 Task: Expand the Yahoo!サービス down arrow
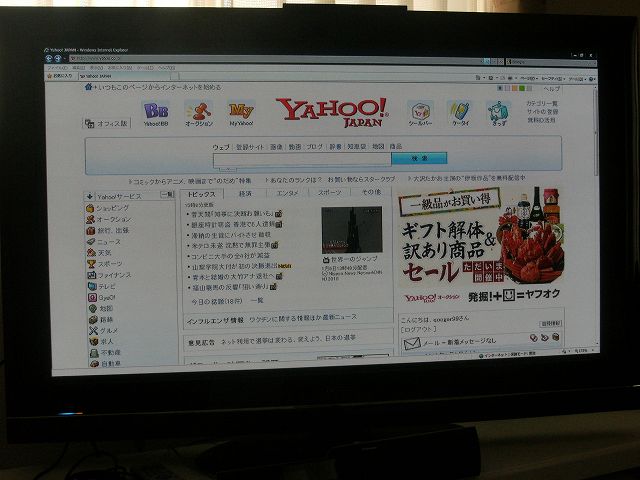point(89,196)
